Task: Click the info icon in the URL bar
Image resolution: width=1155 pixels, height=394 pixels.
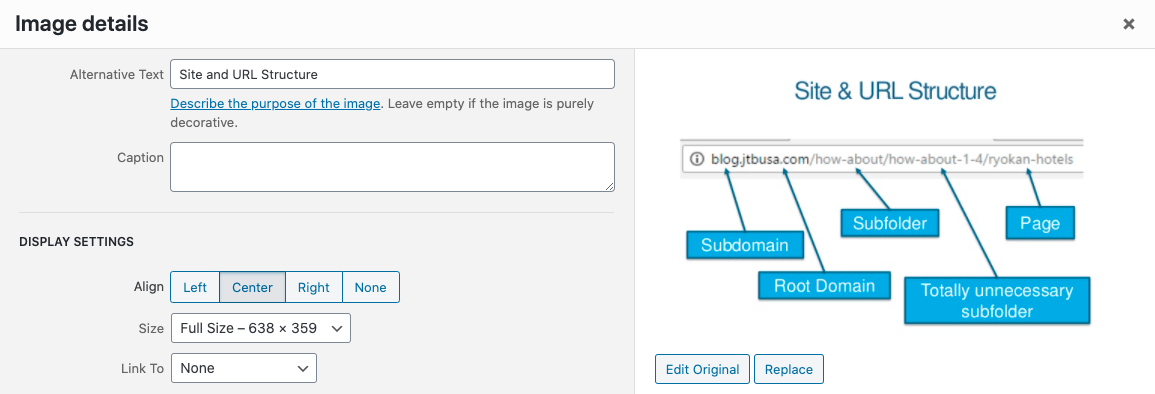Action: [x=696, y=158]
